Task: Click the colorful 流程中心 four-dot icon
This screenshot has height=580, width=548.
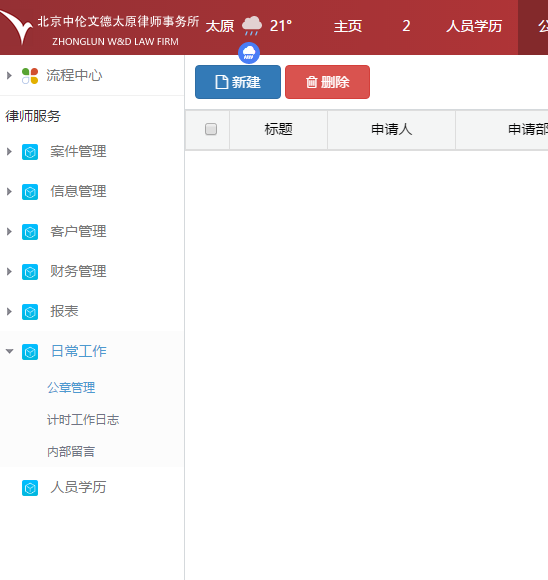Action: pyautogui.click(x=30, y=76)
